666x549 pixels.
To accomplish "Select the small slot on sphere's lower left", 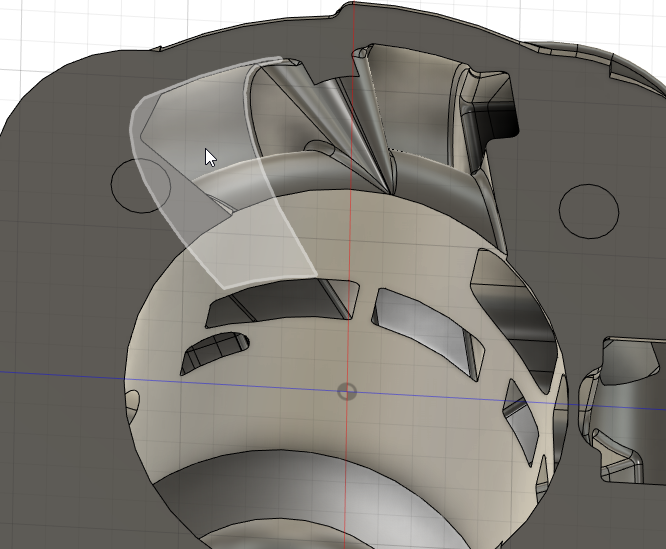I will [x=213, y=350].
